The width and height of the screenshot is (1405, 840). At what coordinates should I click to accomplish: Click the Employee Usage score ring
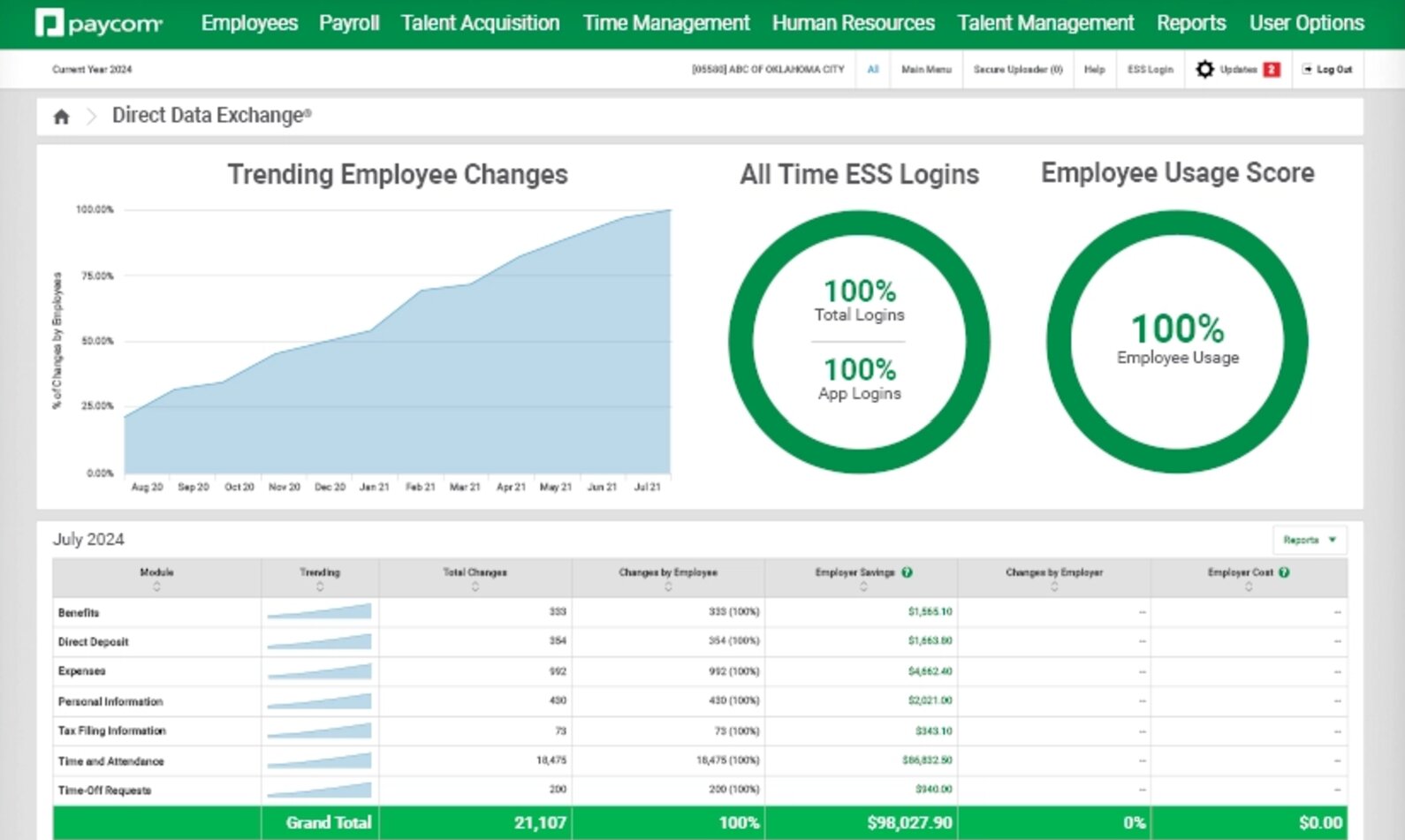[x=1177, y=341]
